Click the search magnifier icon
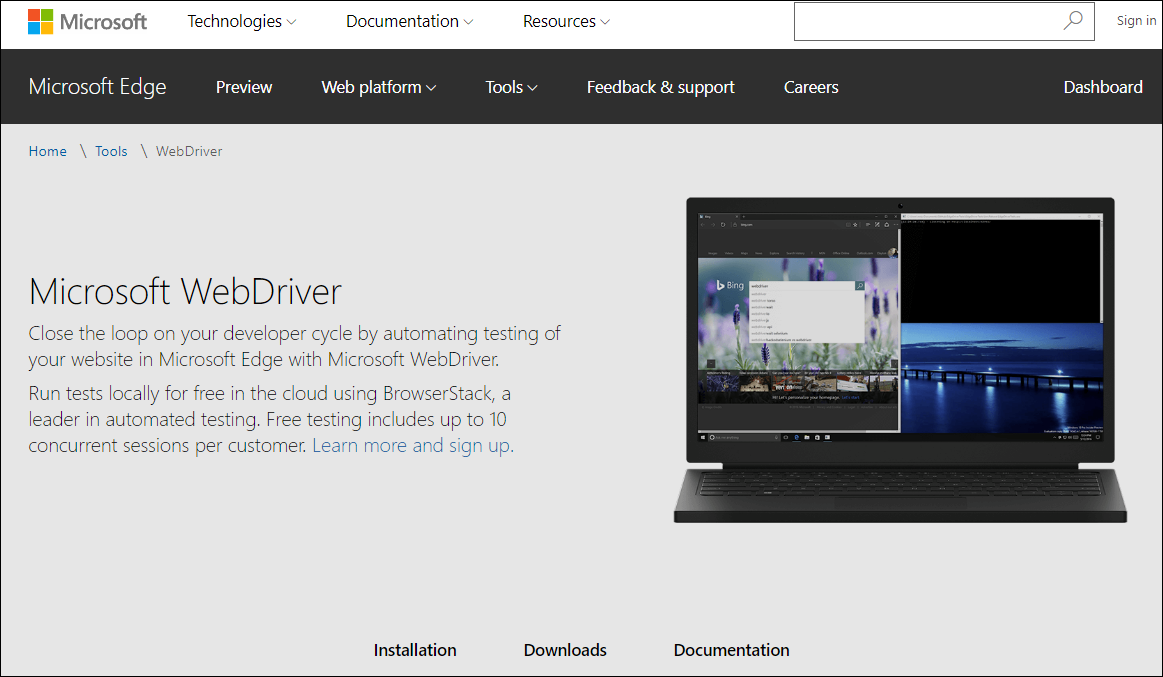The height and width of the screenshot is (677, 1163). click(1073, 21)
